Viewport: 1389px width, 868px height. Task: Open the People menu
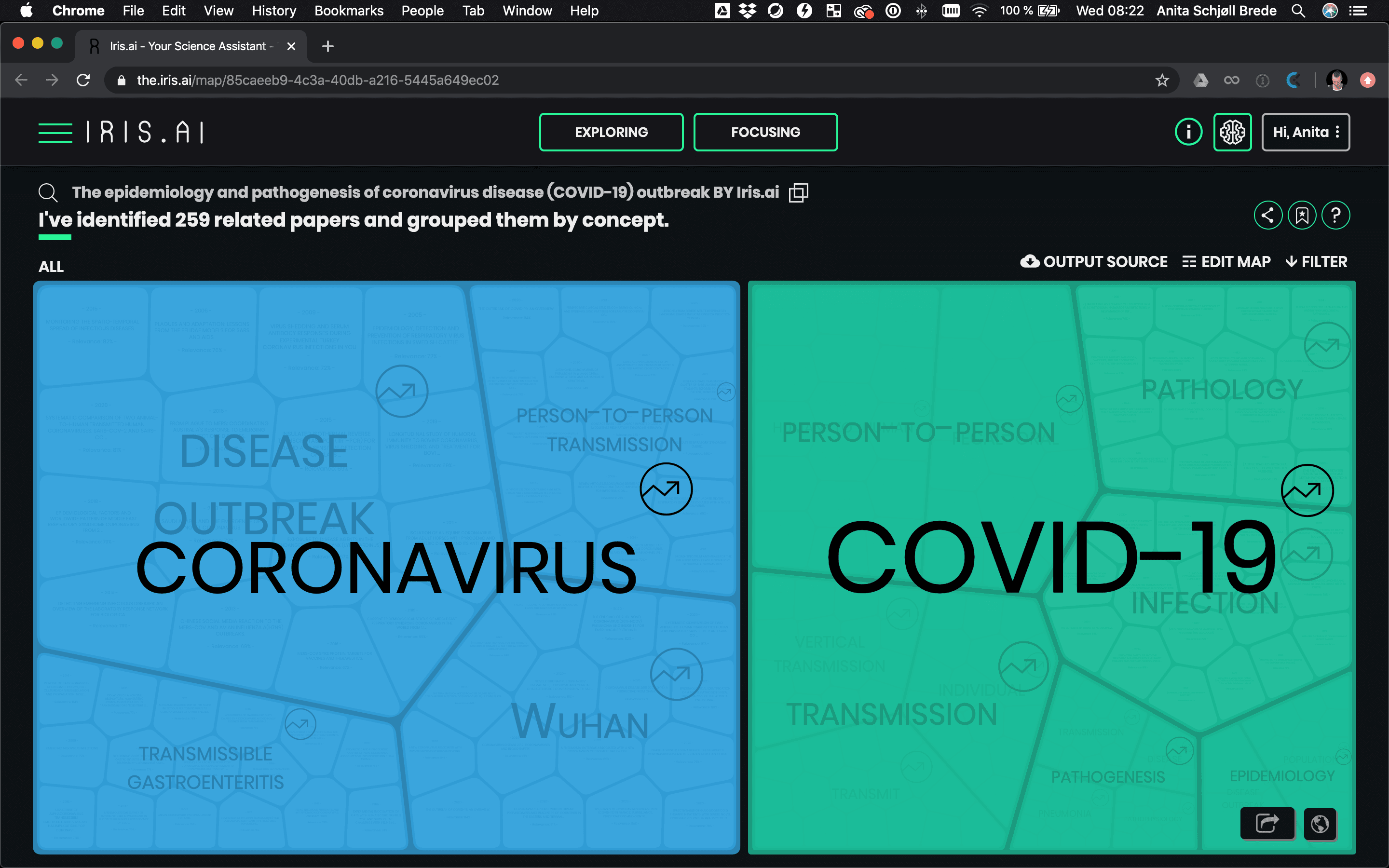422,11
